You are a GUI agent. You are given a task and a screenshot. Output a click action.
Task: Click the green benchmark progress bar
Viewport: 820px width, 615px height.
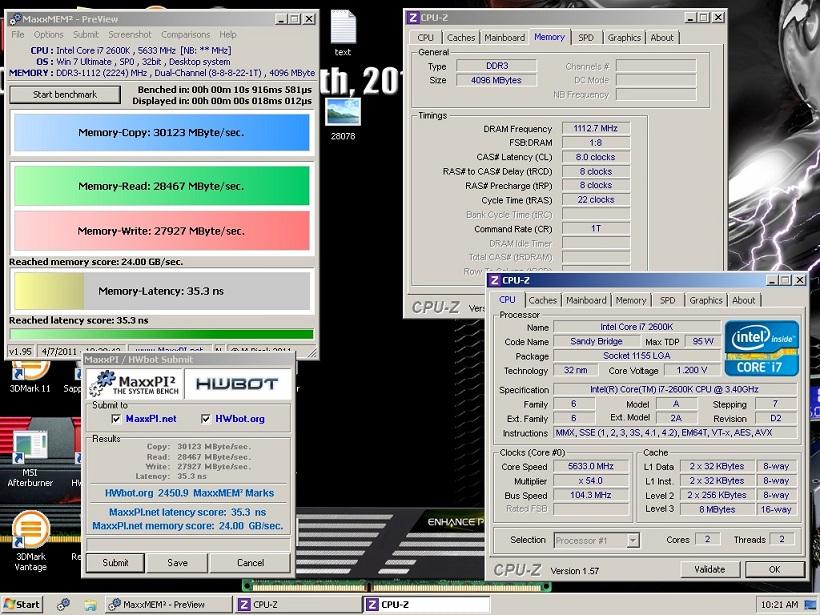162,334
